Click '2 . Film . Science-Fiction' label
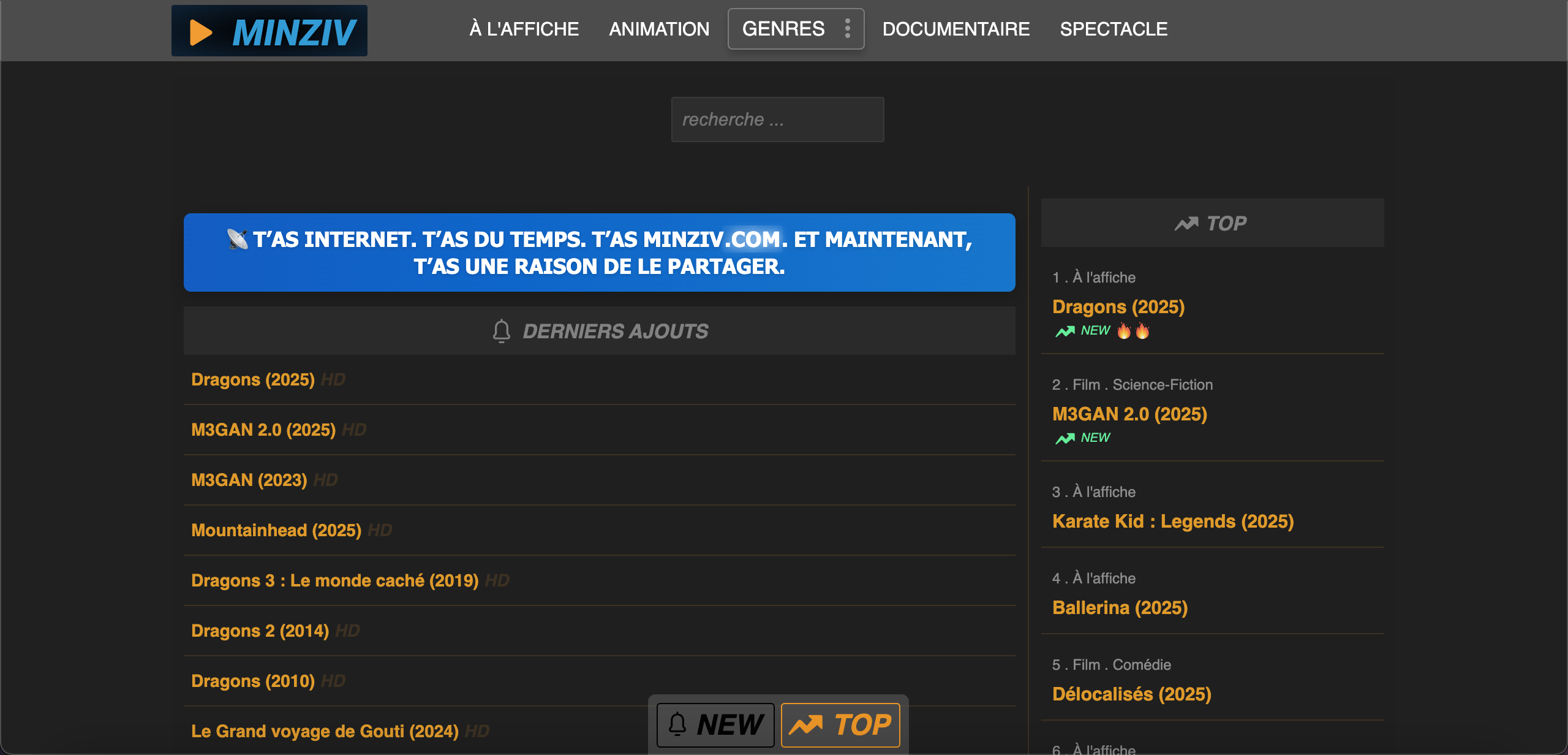The width and height of the screenshot is (1568, 755). (1133, 385)
